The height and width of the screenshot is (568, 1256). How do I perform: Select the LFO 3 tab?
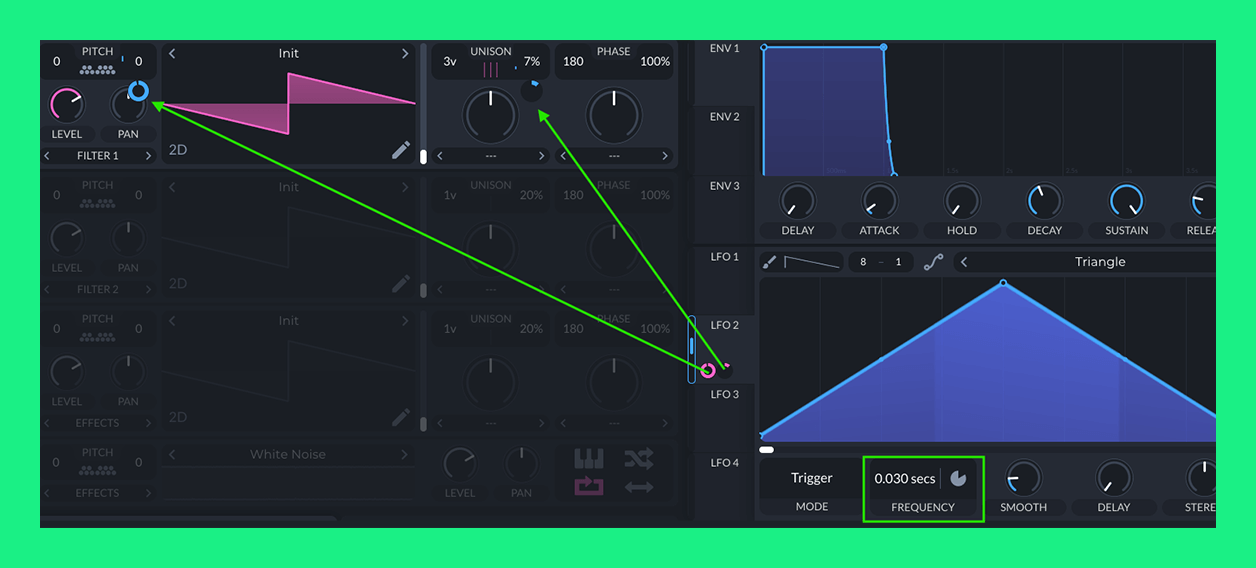724,394
